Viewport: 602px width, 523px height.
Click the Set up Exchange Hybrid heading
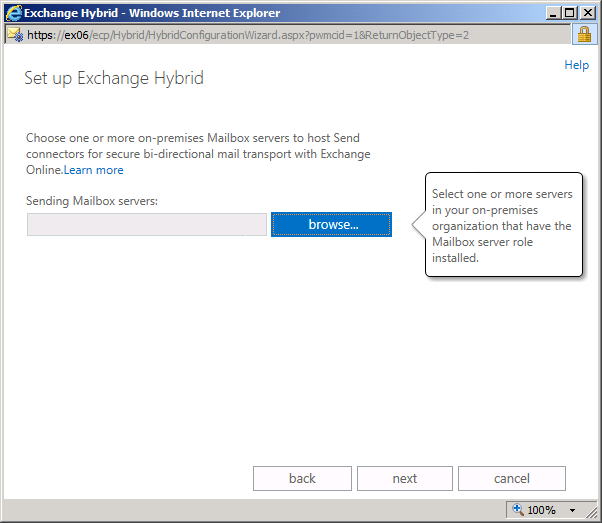click(x=114, y=78)
